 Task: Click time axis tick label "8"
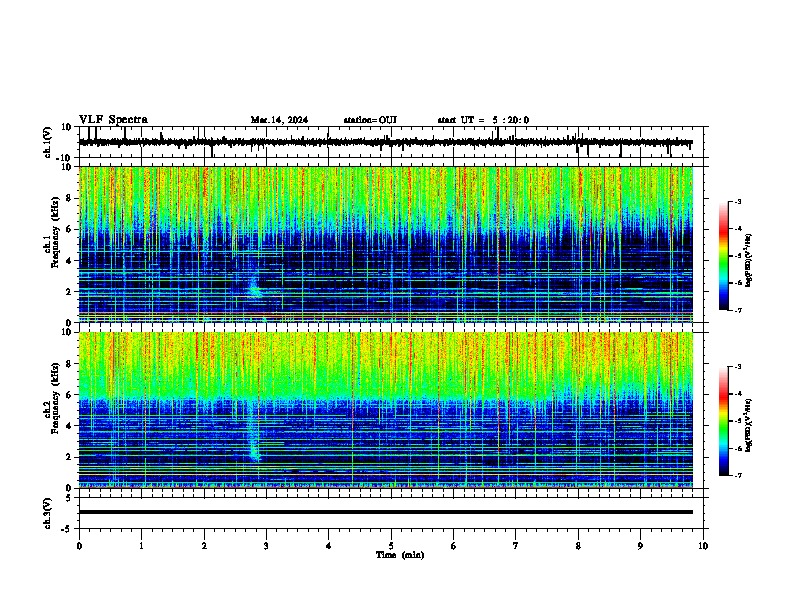tap(578, 546)
